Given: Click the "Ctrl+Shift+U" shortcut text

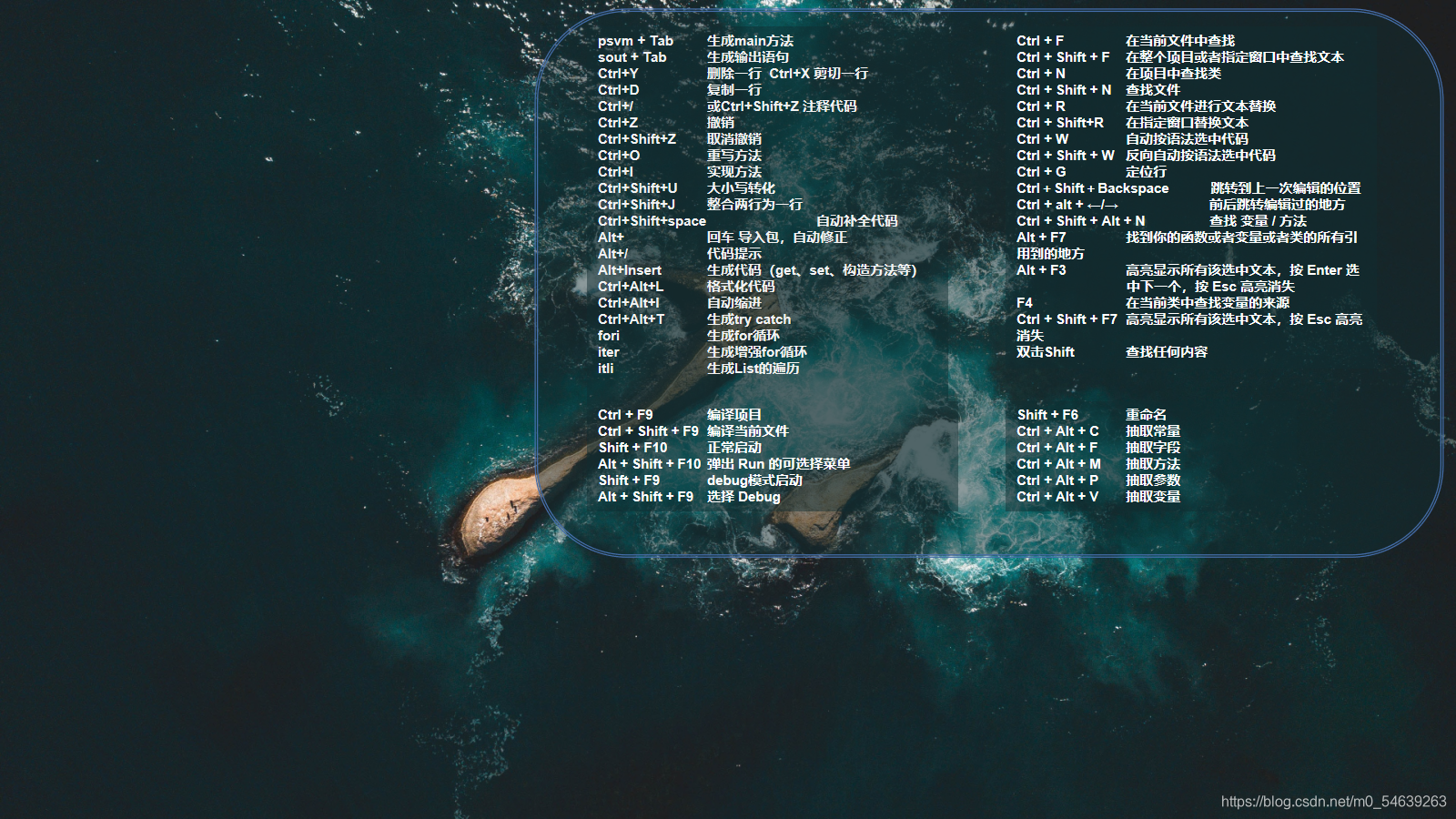Looking at the screenshot, I should tap(638, 188).
